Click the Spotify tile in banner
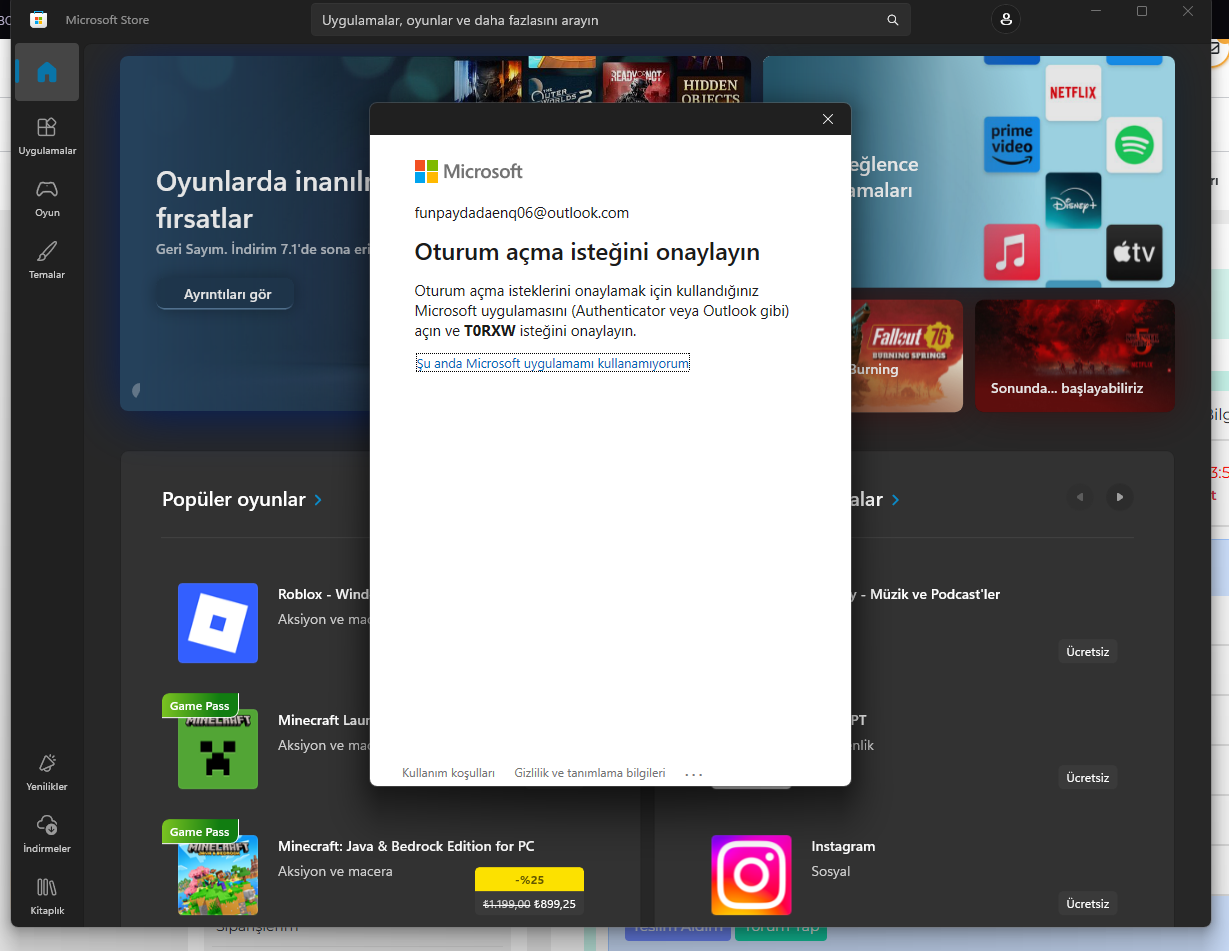The image size is (1229, 951). coord(1134,145)
